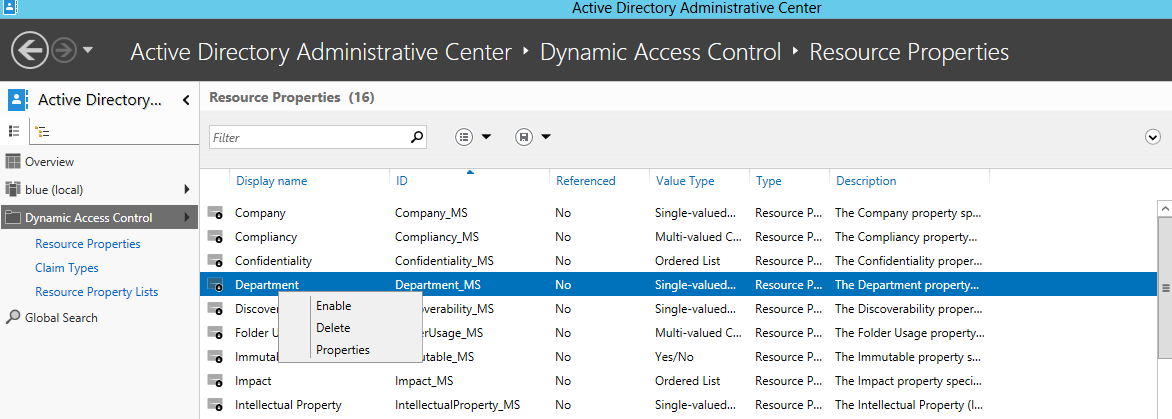Choose Delete from context menu
The image size is (1172, 419).
333,327
